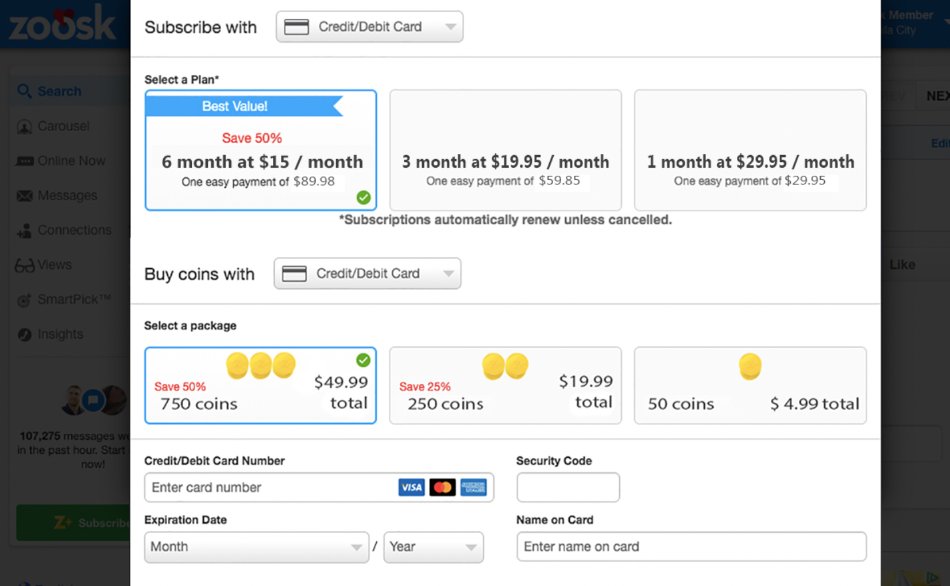Switch to the NEXT page tab
Image resolution: width=950 pixels, height=586 pixels.
point(936,95)
